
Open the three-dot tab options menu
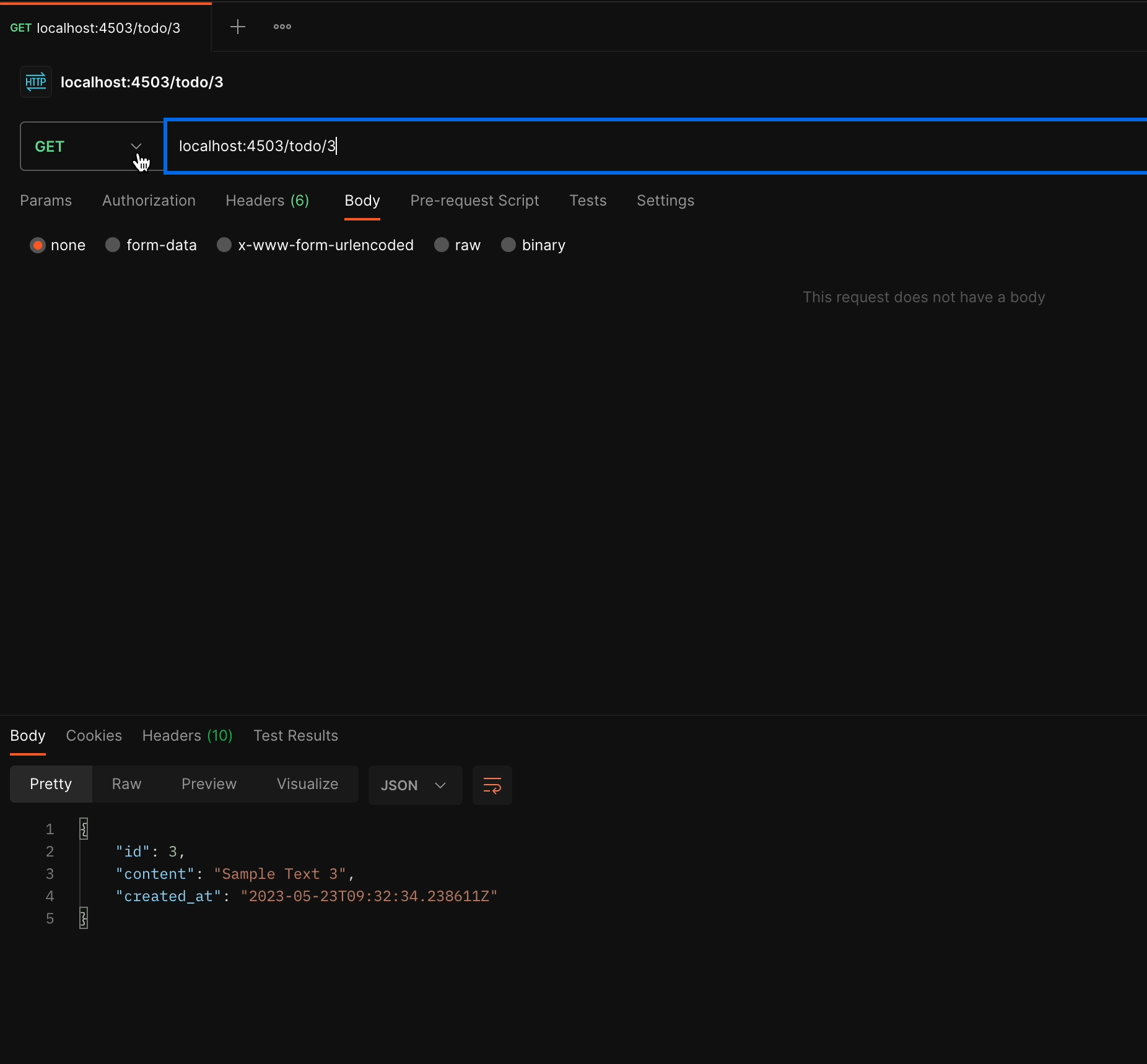(282, 27)
